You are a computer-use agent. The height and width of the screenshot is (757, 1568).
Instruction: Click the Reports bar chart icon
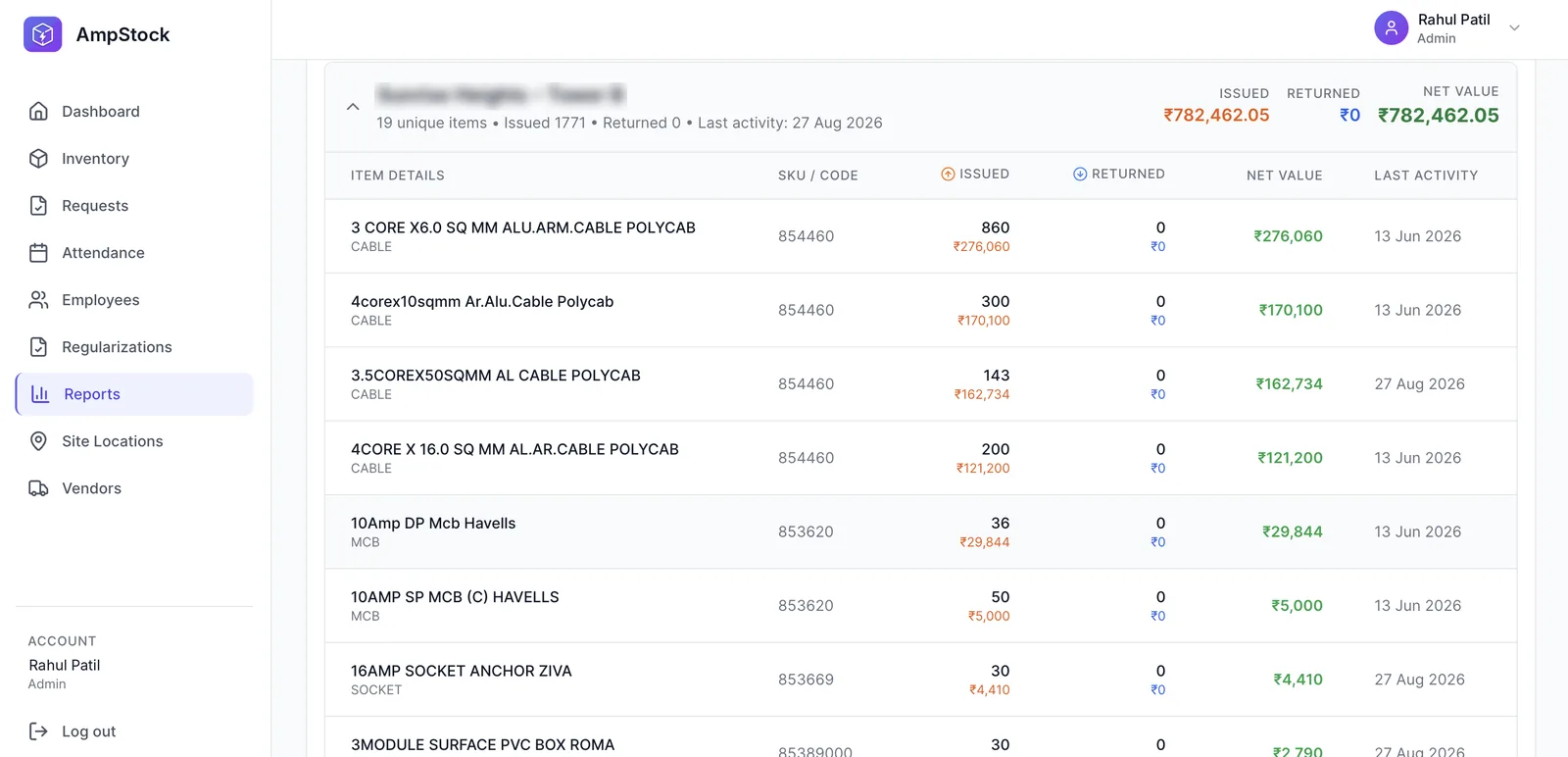[x=40, y=394]
